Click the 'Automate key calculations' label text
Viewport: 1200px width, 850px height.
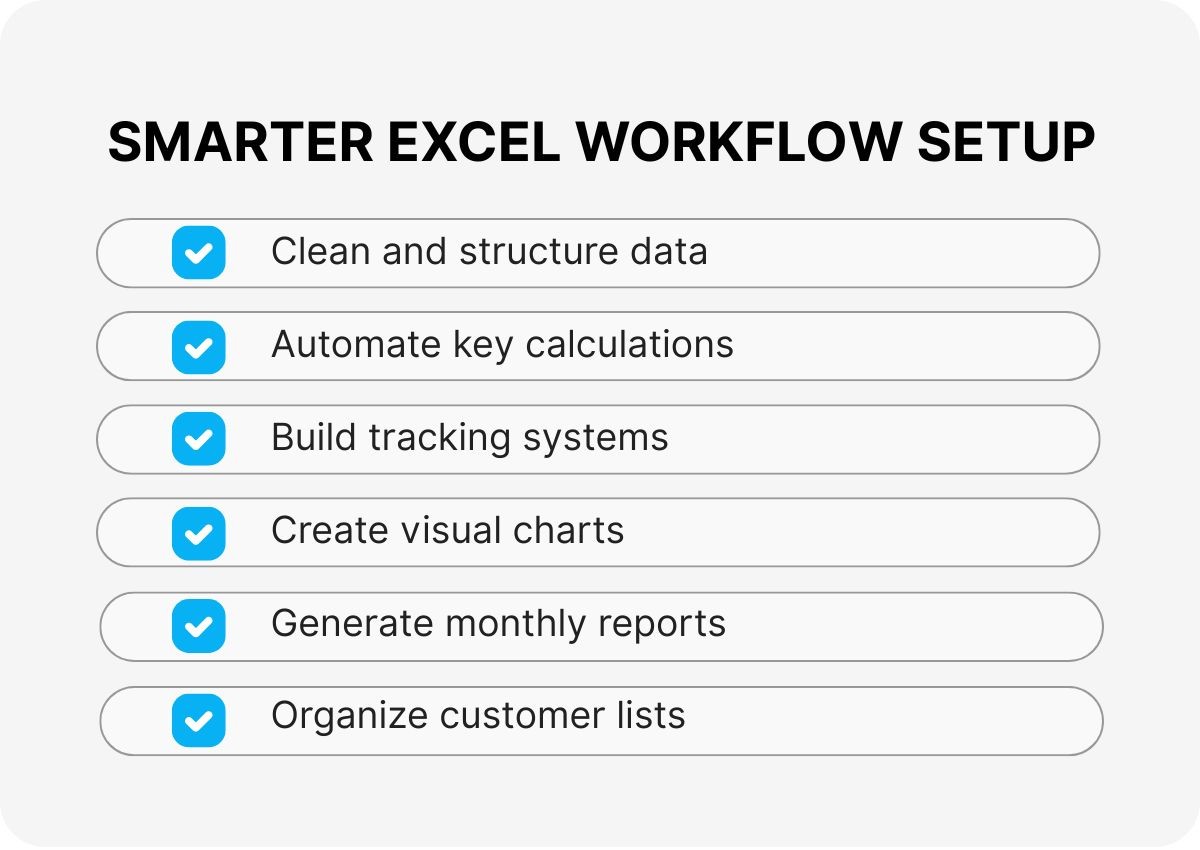502,344
